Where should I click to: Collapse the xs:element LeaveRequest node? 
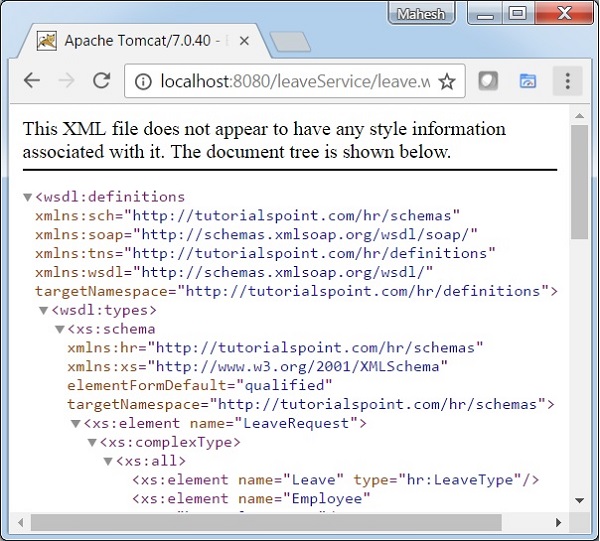pos(76,424)
